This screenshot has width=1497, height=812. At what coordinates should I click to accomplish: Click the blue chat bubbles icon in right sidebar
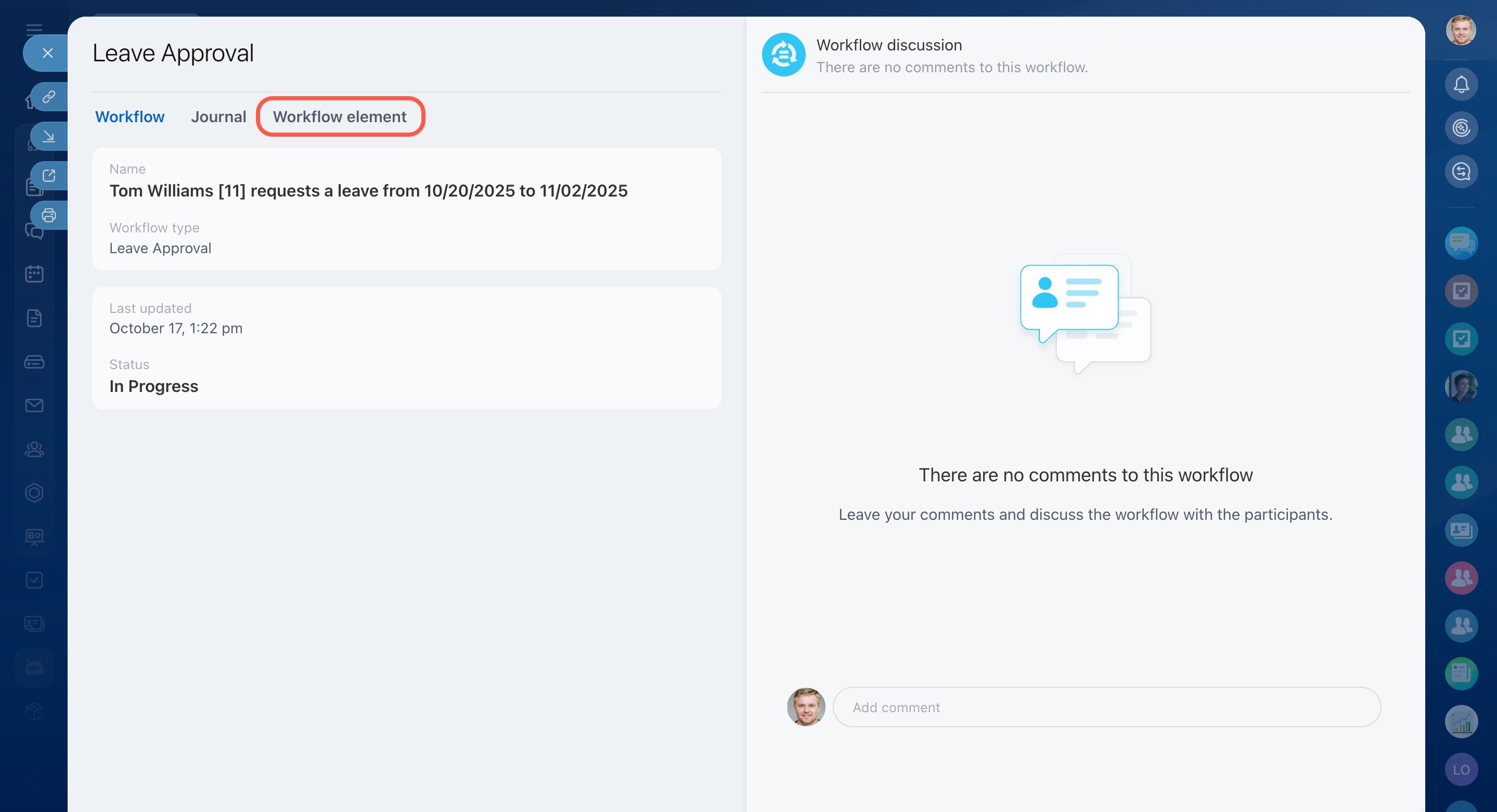(1461, 243)
